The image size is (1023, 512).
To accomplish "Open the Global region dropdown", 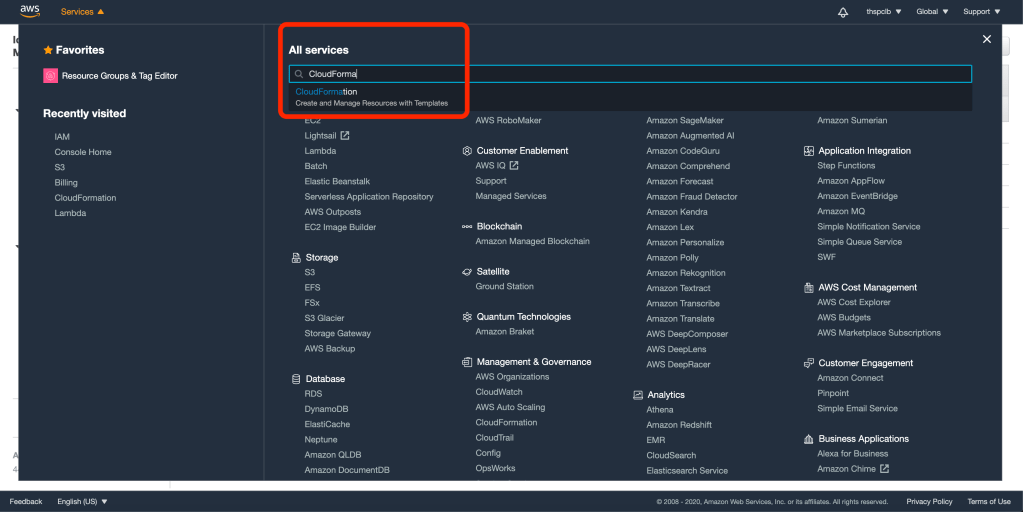I will point(932,12).
